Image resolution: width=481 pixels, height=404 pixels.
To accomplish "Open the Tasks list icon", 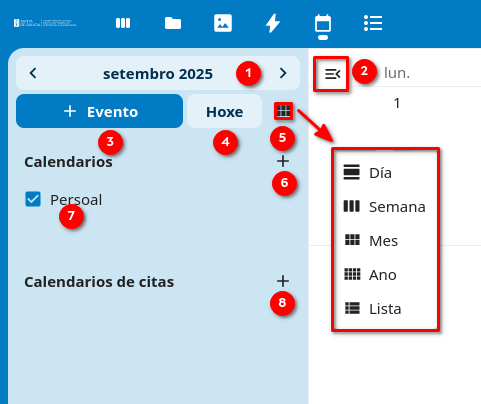I will pos(373,23).
